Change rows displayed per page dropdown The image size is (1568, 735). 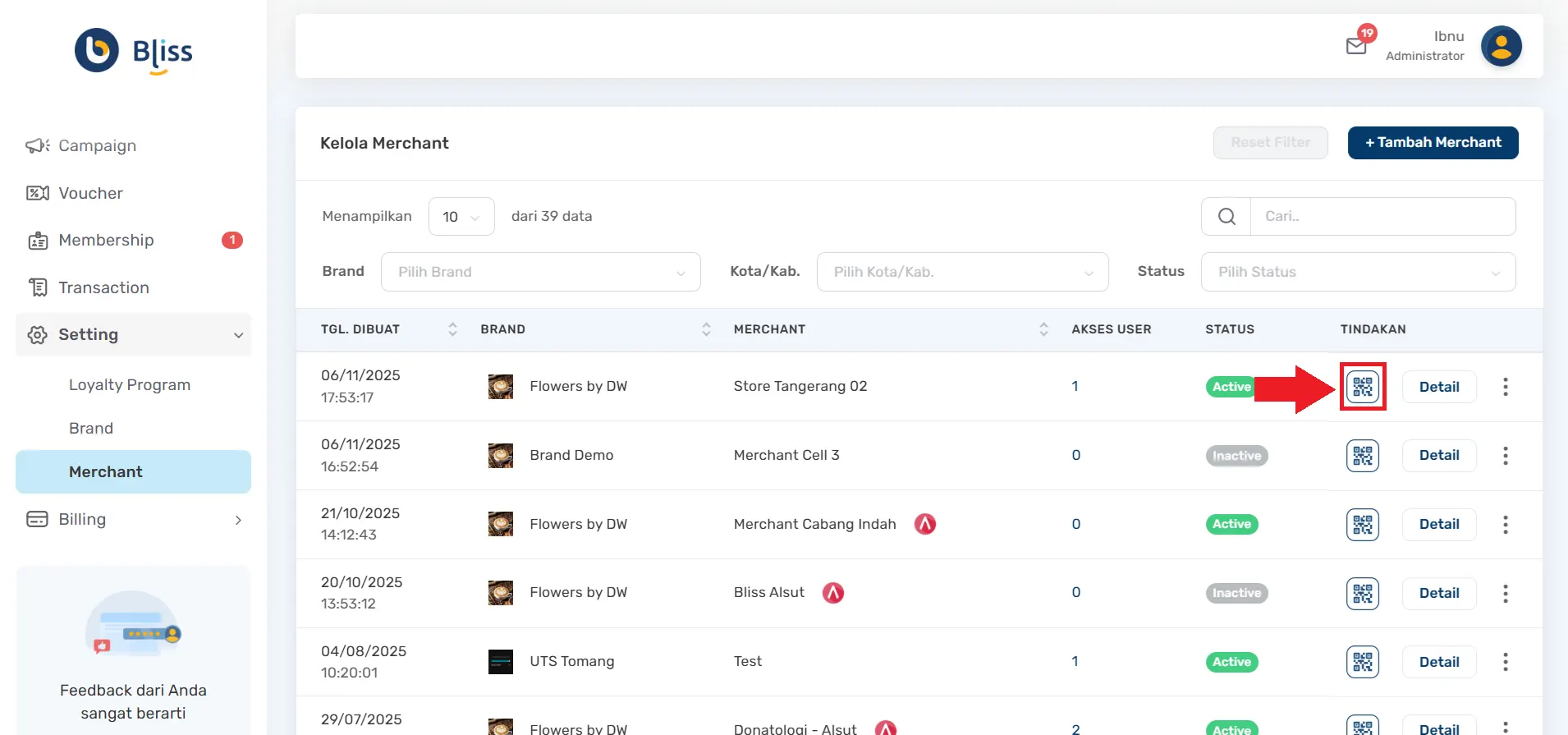(461, 217)
